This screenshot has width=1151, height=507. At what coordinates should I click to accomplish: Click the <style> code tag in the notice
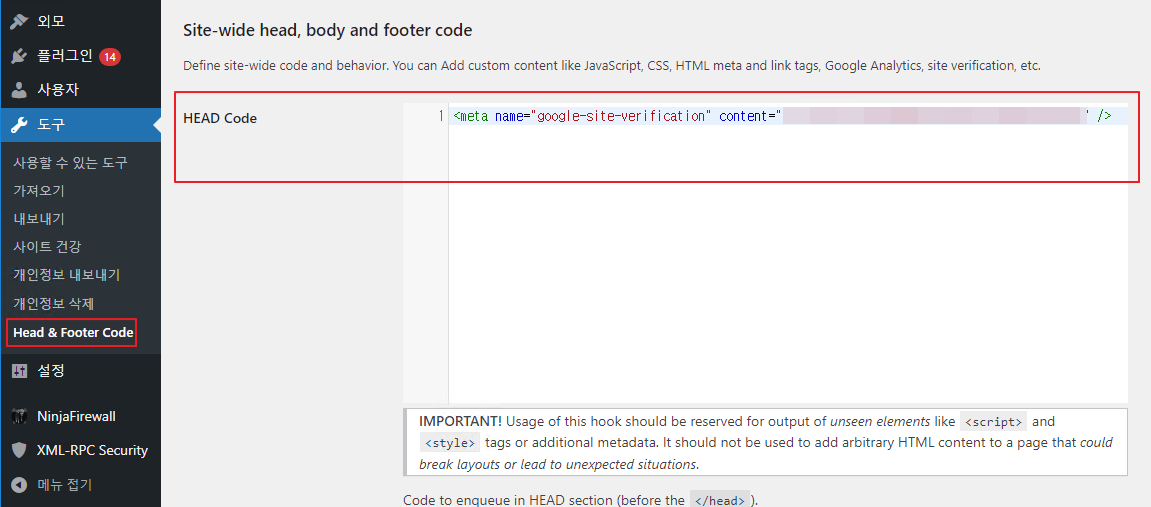tap(450, 442)
